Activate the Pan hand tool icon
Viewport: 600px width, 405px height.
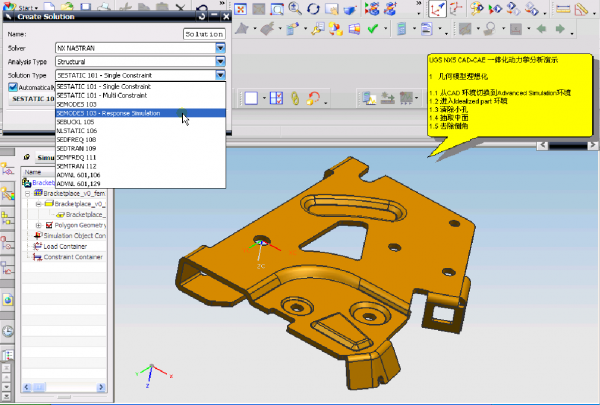tap(331, 8)
